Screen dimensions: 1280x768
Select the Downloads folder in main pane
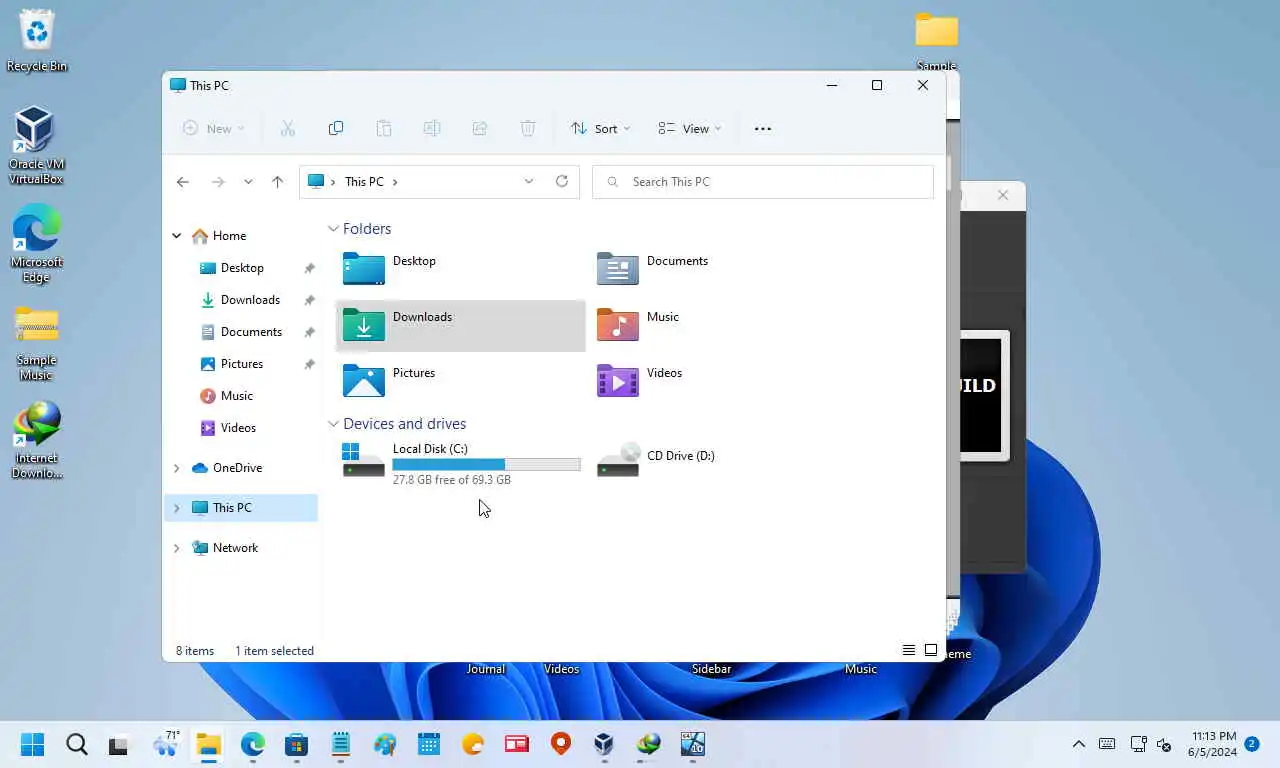pos(461,325)
